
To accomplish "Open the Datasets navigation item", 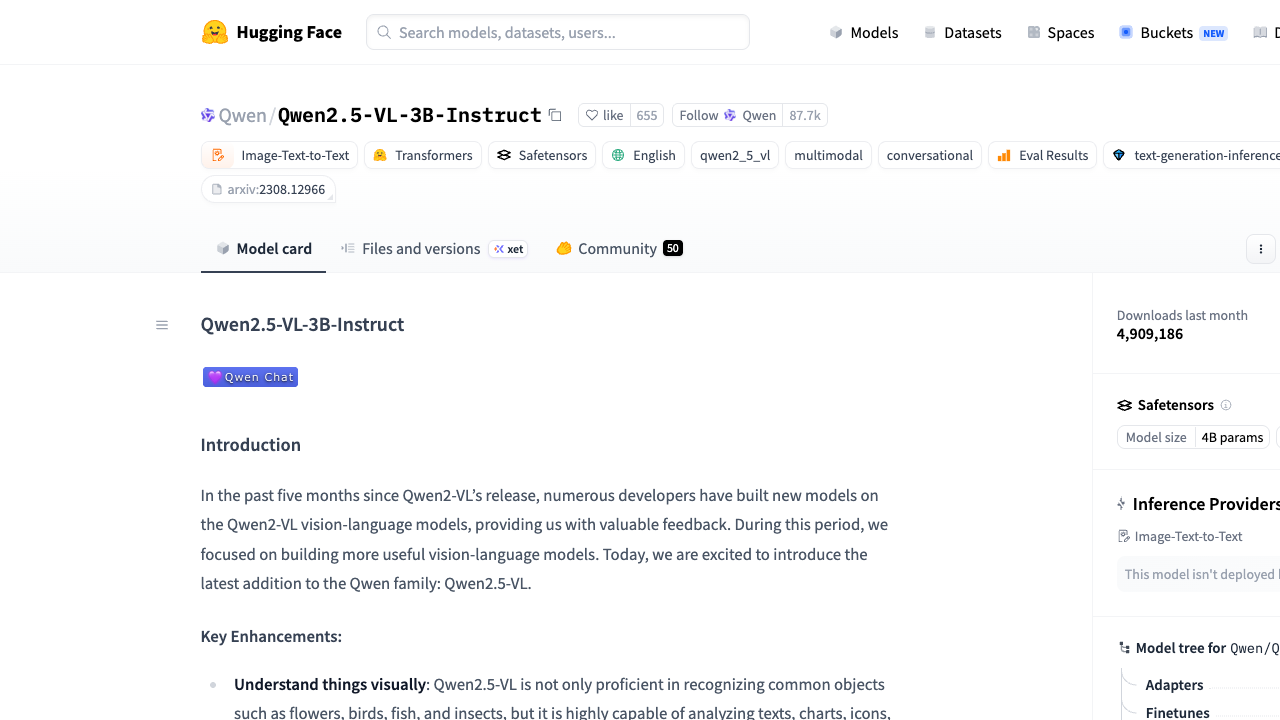I will 962,33.
